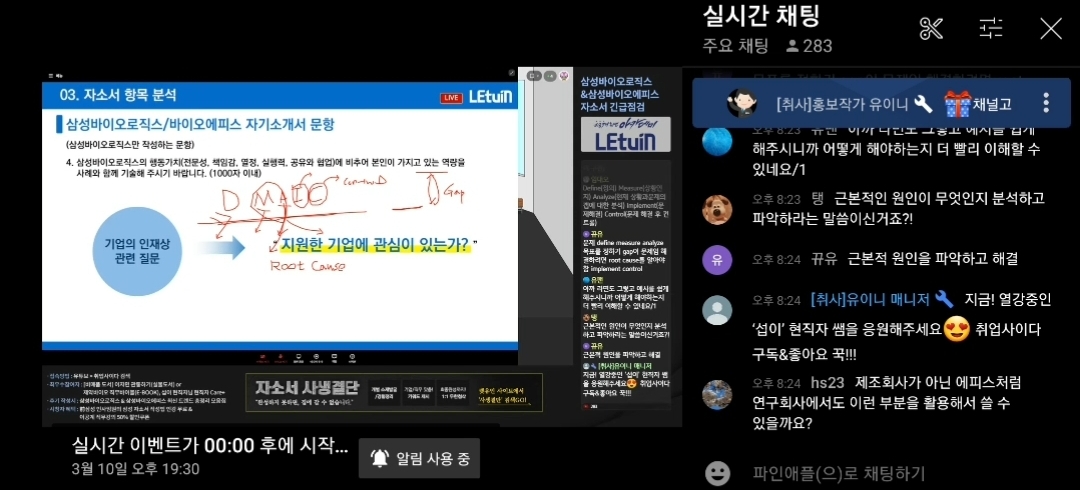
Task: Tap 채널고 text in pinned banner
Action: 993,104
